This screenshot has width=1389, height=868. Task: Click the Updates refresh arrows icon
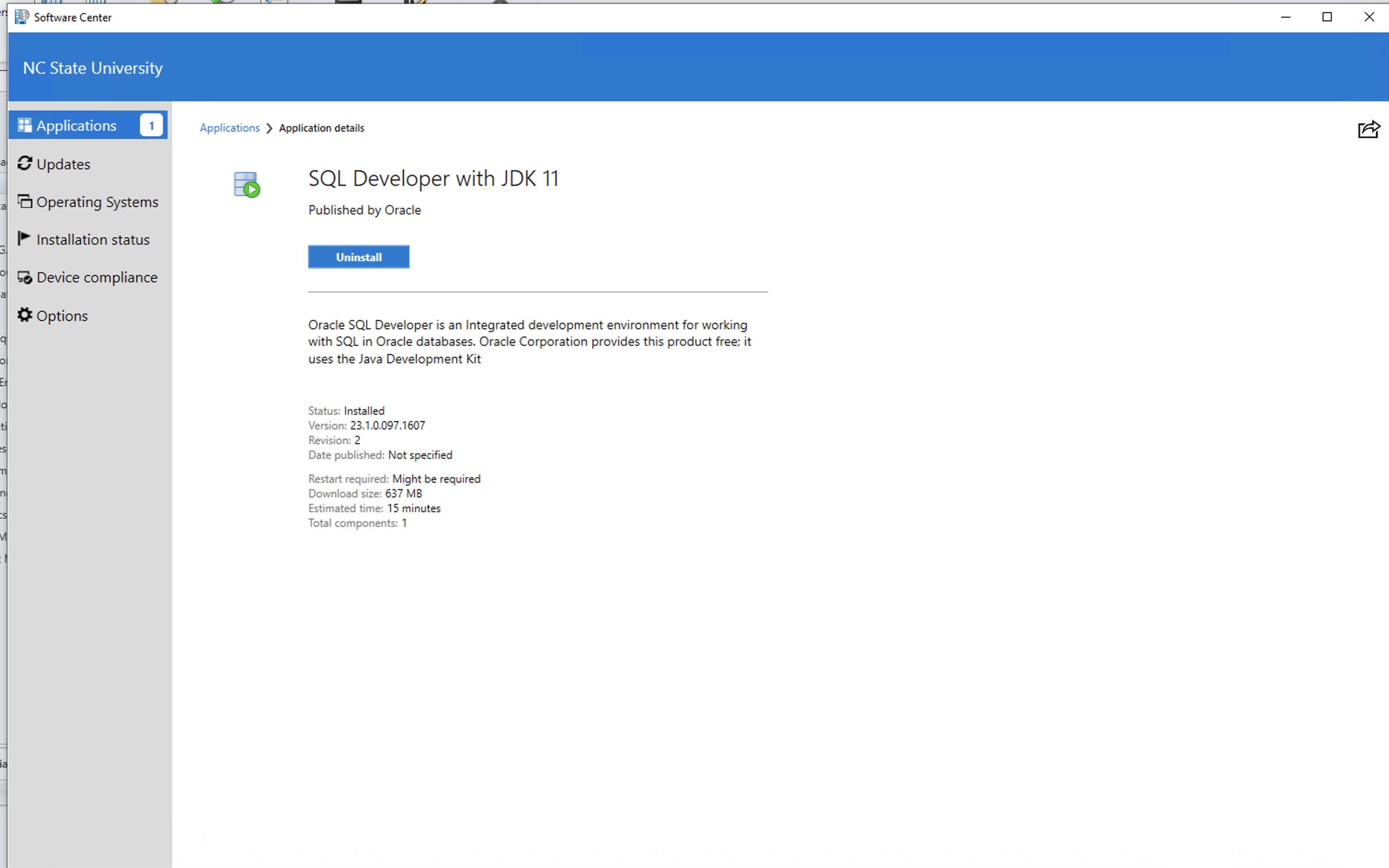coord(25,164)
